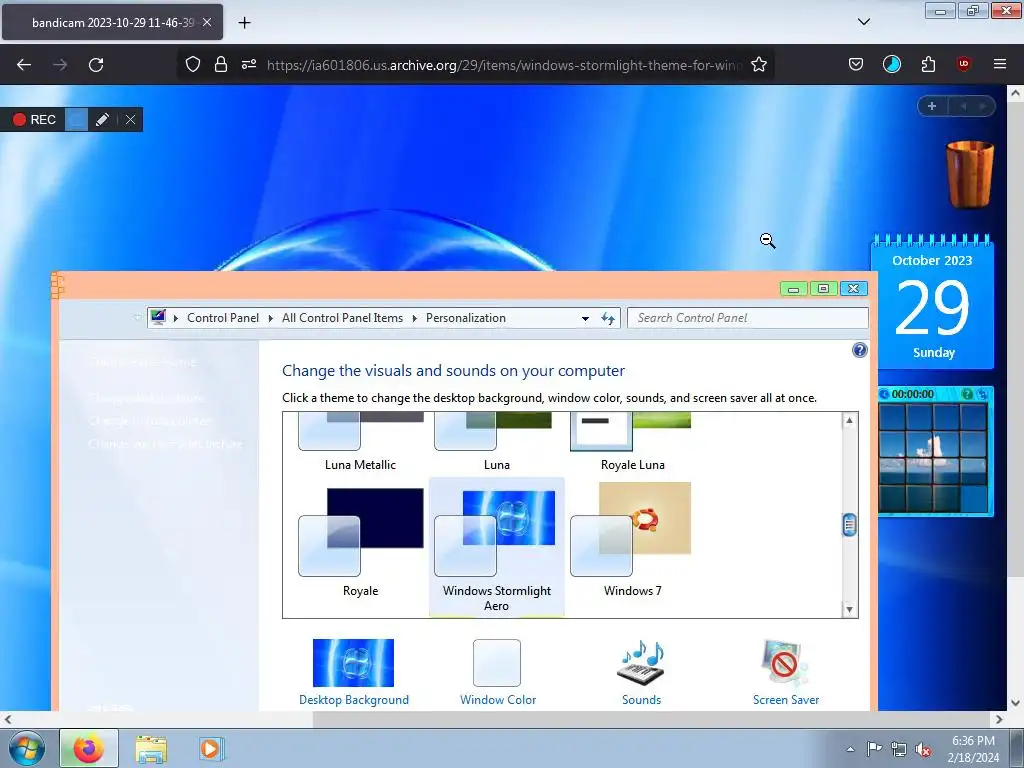1024x768 pixels.
Task: Open Windows Media Player from taskbar
Action: pyautogui.click(x=210, y=749)
